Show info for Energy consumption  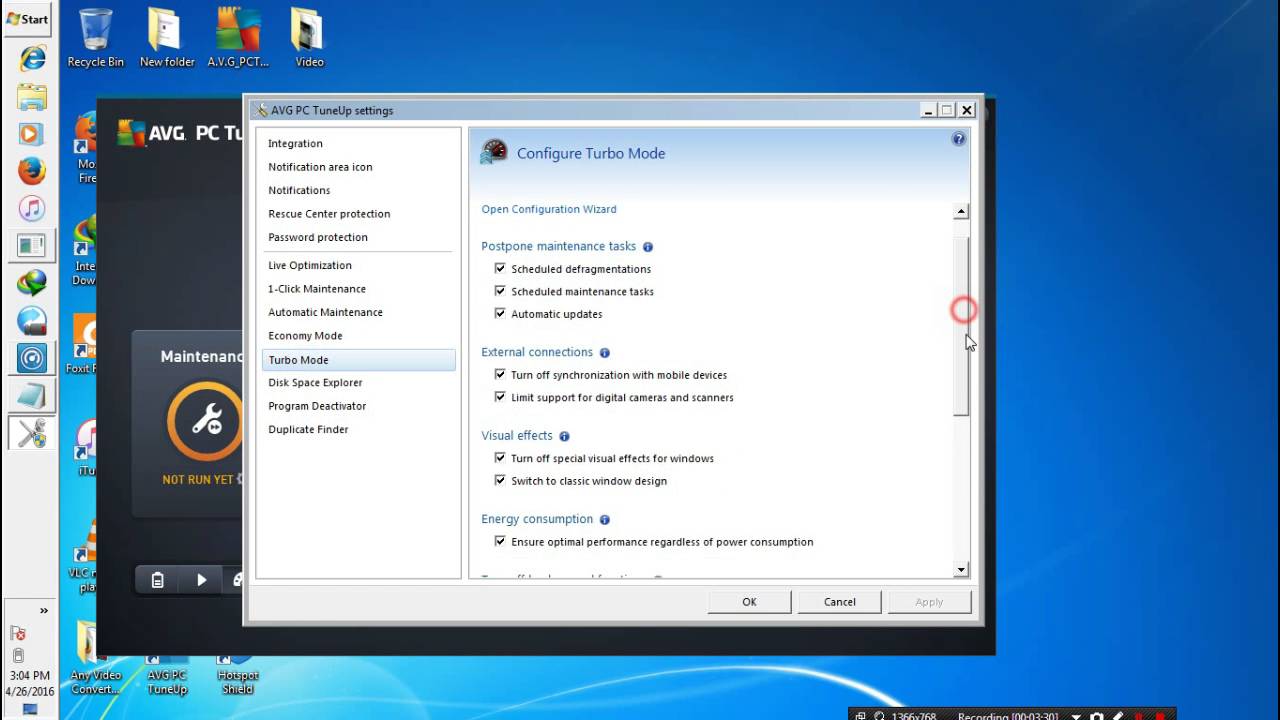pyautogui.click(x=605, y=520)
